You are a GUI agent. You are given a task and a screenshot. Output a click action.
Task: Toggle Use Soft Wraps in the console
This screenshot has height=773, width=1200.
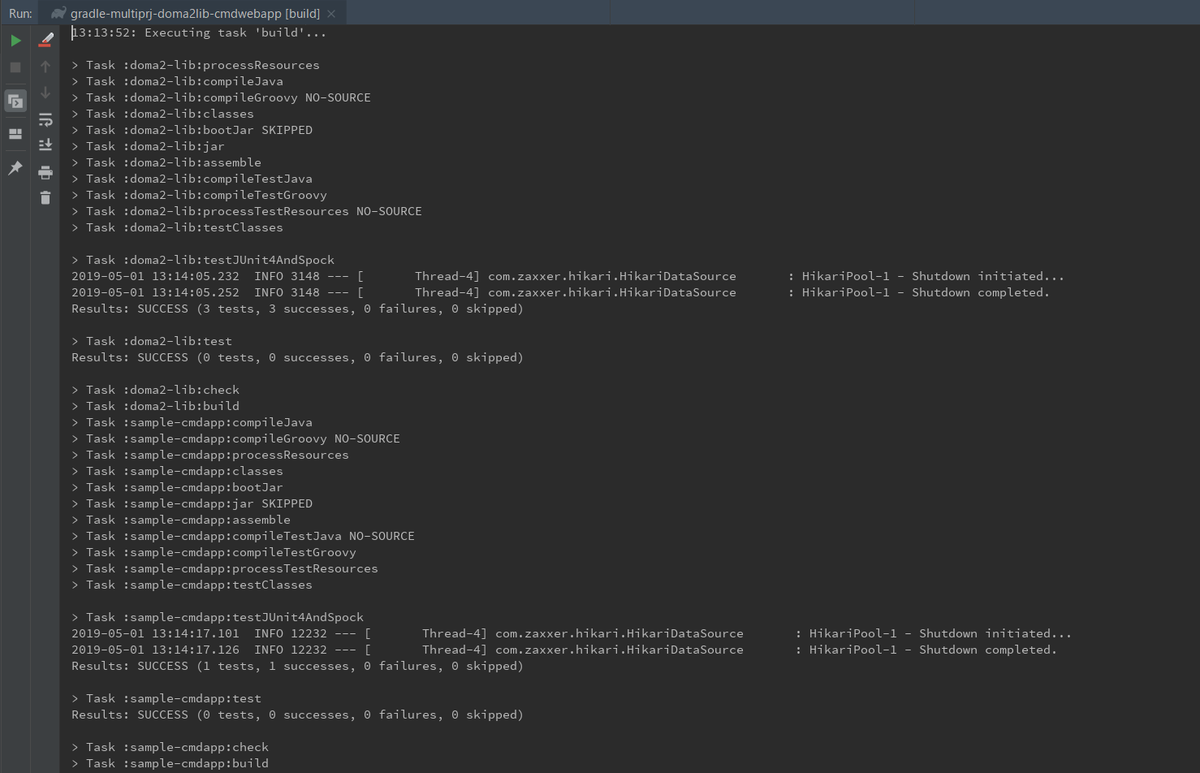pyautogui.click(x=45, y=120)
